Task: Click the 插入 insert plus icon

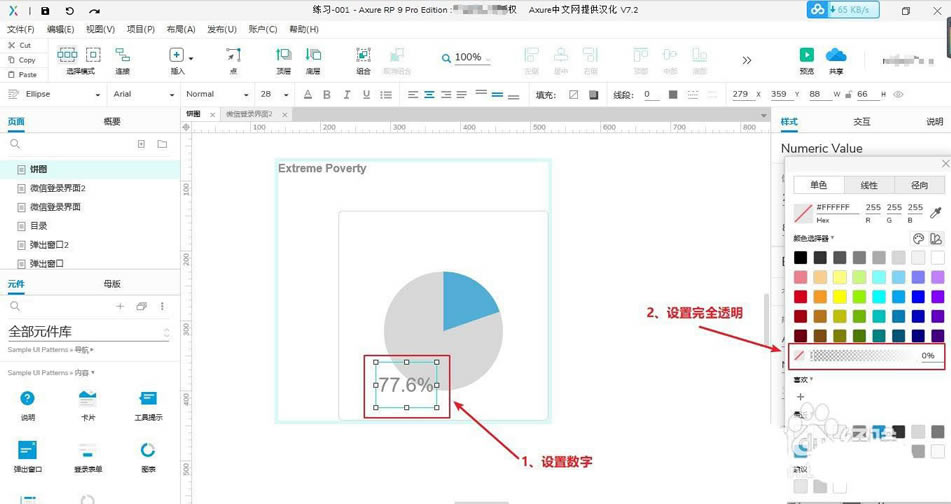Action: point(176,55)
